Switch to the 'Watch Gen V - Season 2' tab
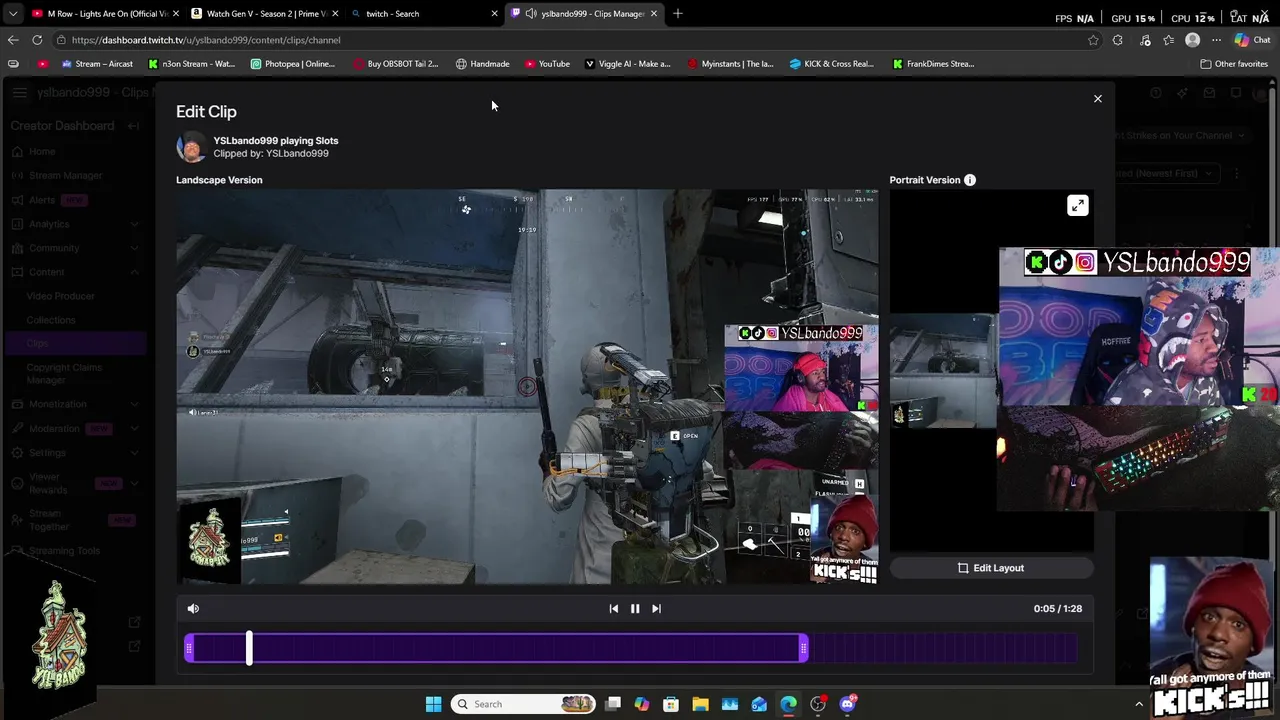This screenshot has width=1280, height=720. tap(265, 14)
